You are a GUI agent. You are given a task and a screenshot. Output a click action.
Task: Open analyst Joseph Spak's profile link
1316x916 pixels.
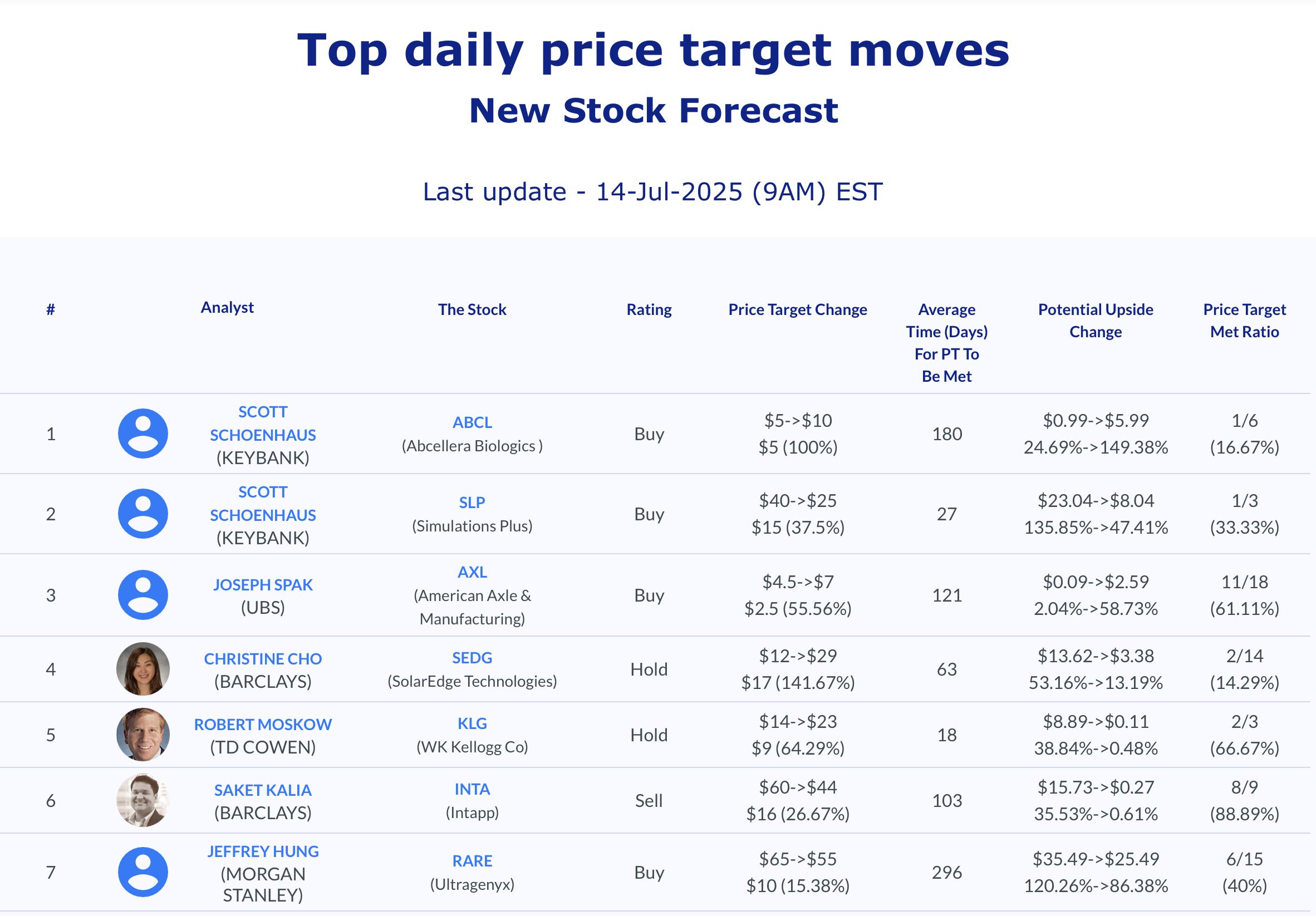263,585
